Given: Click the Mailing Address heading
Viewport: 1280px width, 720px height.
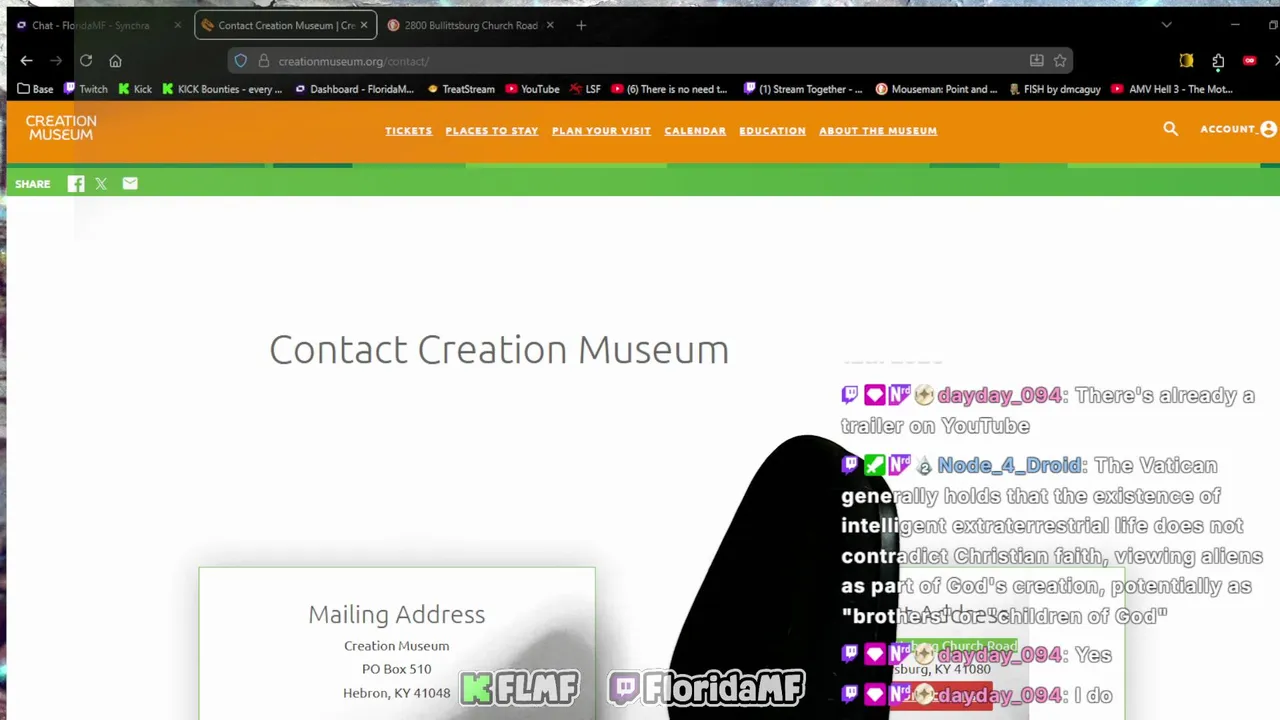Looking at the screenshot, I should click(x=396, y=614).
